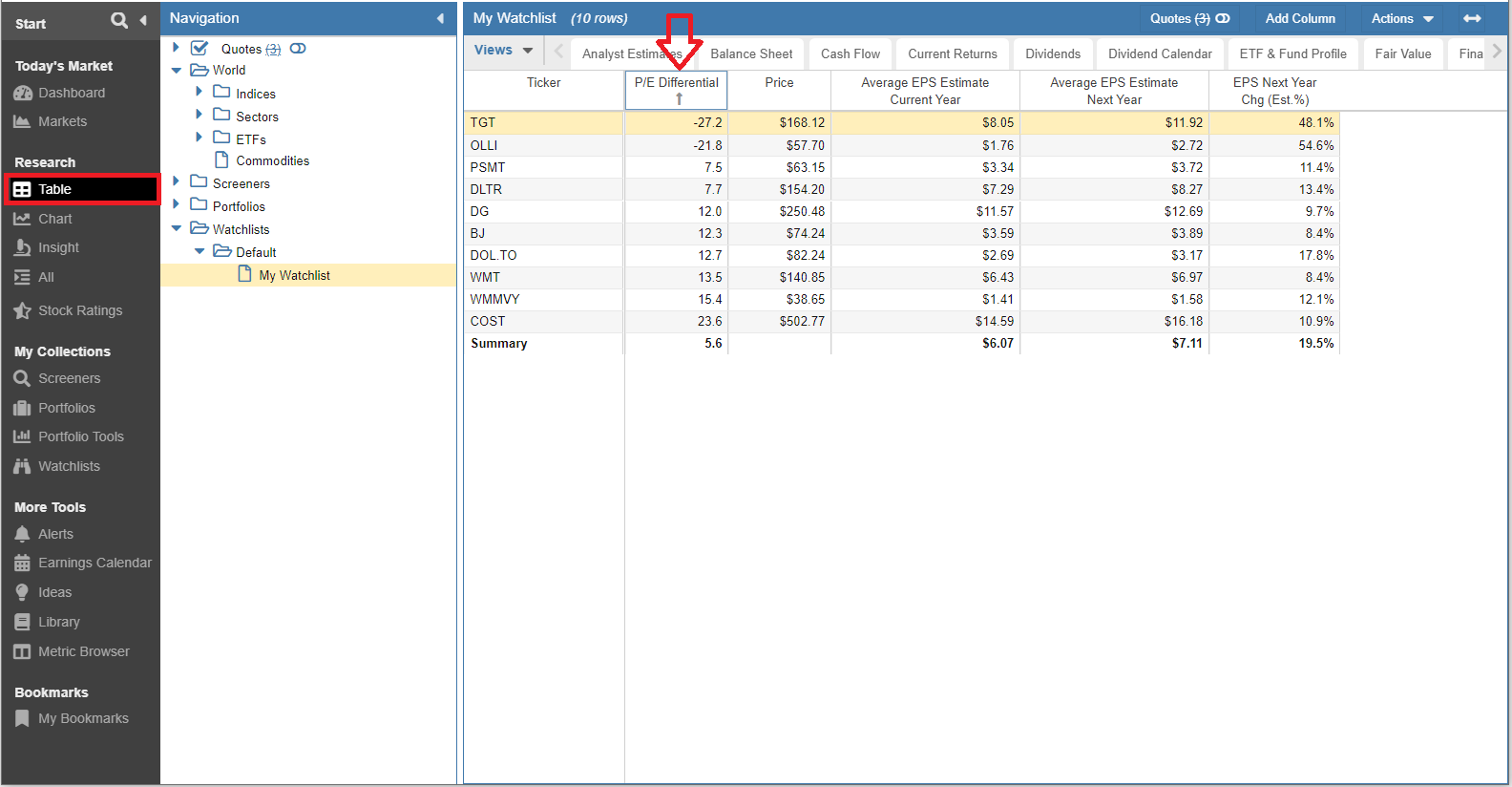Image resolution: width=1512 pixels, height=787 pixels.
Task: Open My Bookmarks
Action: (83, 718)
